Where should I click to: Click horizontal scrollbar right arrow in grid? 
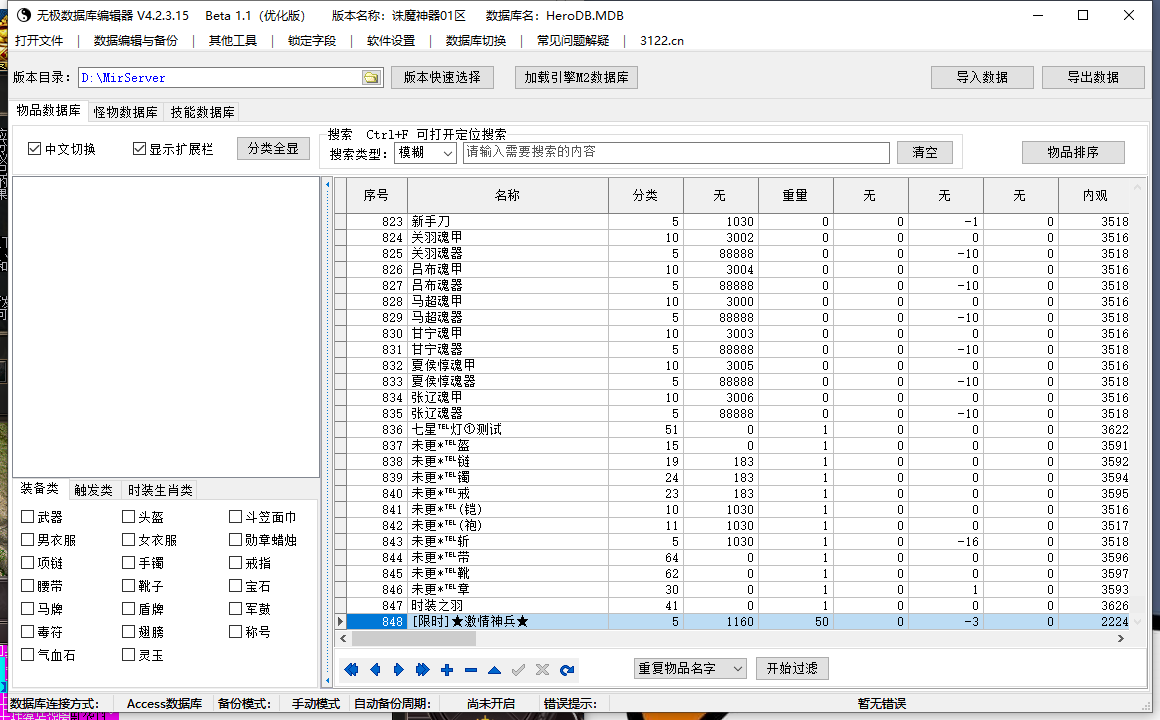point(1120,638)
